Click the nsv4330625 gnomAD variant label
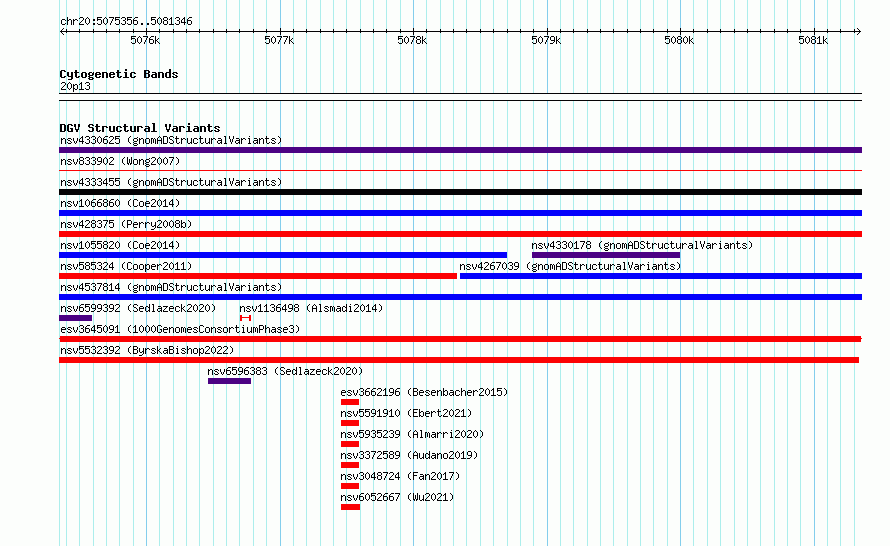This screenshot has width=890, height=546. (x=171, y=140)
